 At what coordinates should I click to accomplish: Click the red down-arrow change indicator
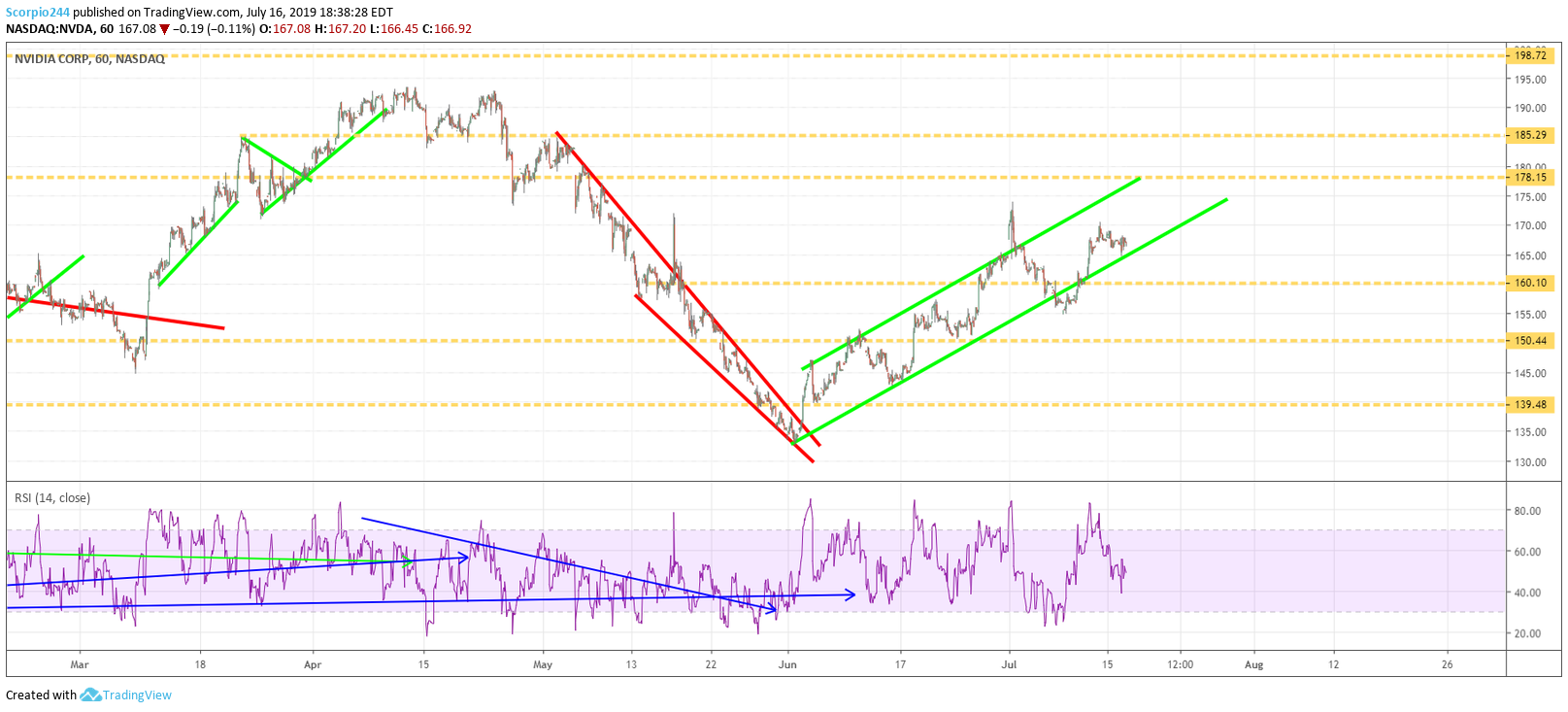click(x=165, y=29)
